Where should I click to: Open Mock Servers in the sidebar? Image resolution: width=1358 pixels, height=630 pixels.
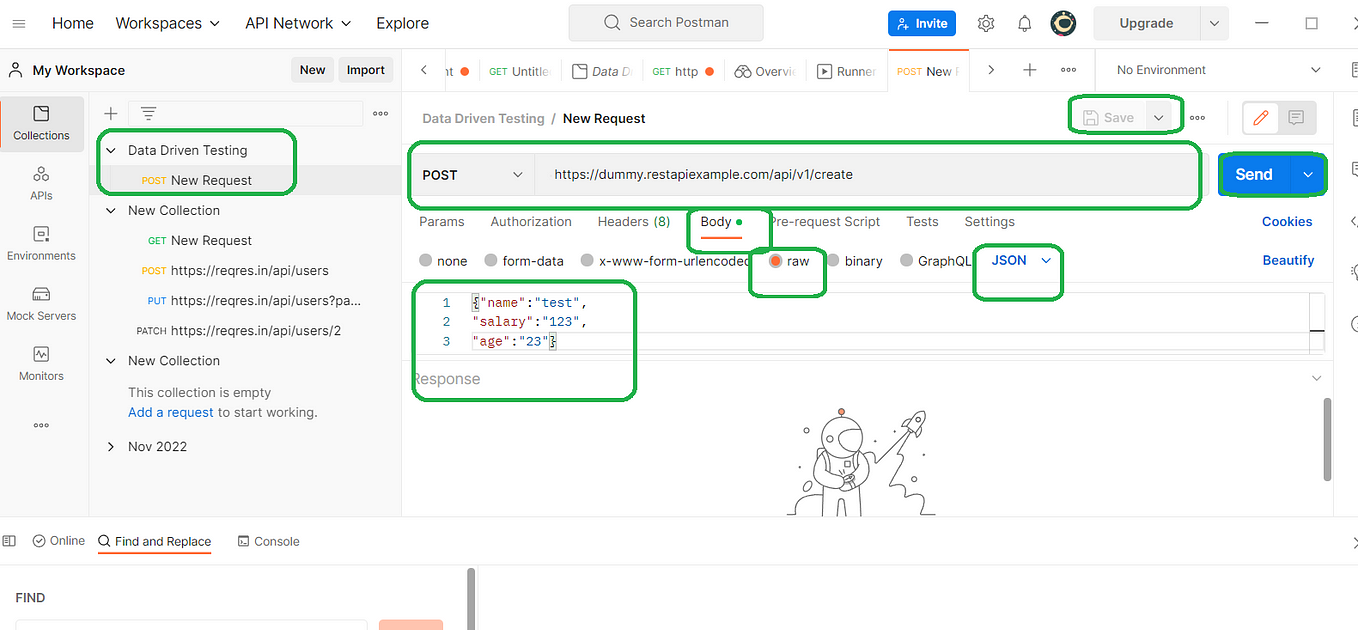pyautogui.click(x=41, y=304)
